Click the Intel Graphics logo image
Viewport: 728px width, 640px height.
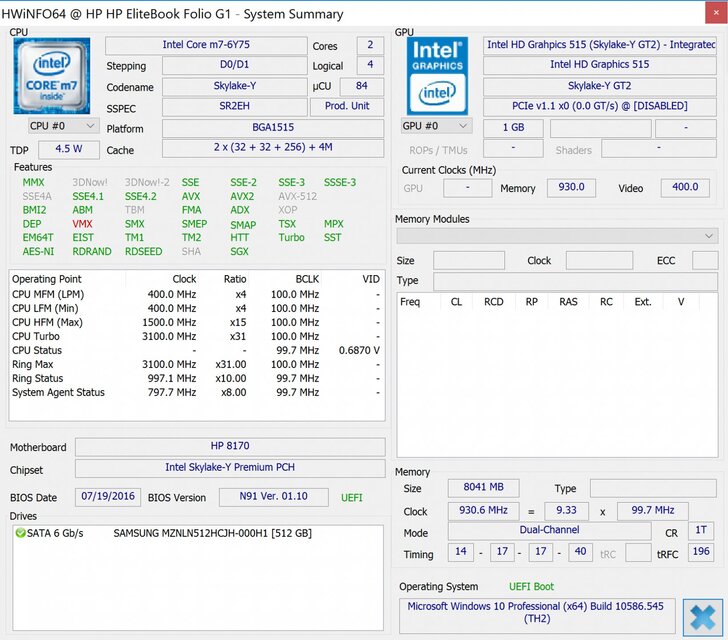[x=438, y=76]
